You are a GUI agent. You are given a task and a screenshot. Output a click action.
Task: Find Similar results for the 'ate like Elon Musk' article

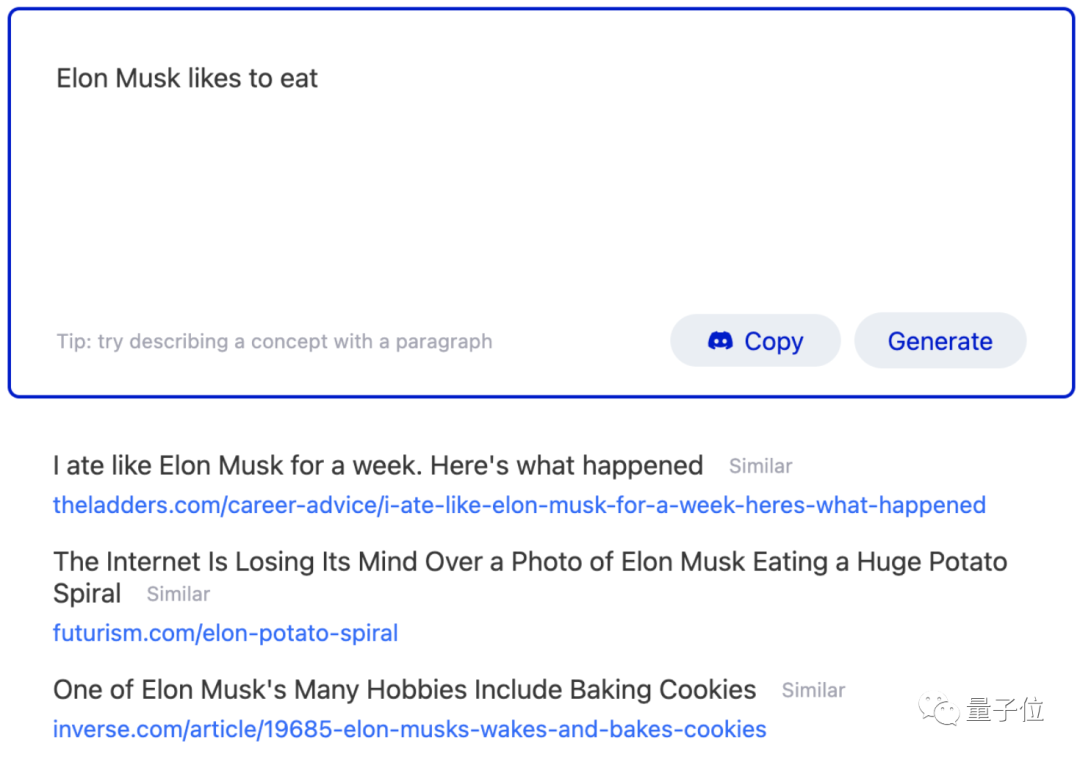(760, 466)
